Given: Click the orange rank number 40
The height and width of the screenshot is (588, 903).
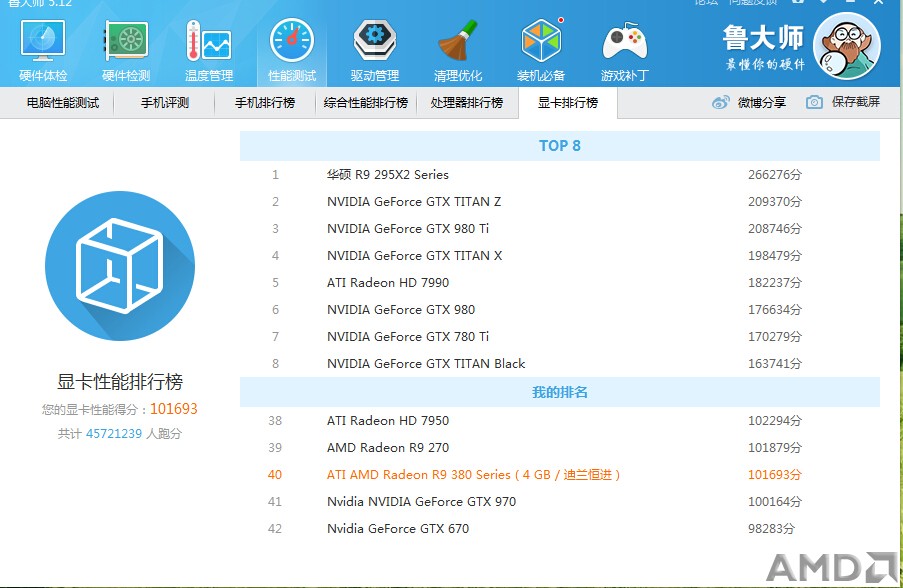Looking at the screenshot, I should click(275, 475).
